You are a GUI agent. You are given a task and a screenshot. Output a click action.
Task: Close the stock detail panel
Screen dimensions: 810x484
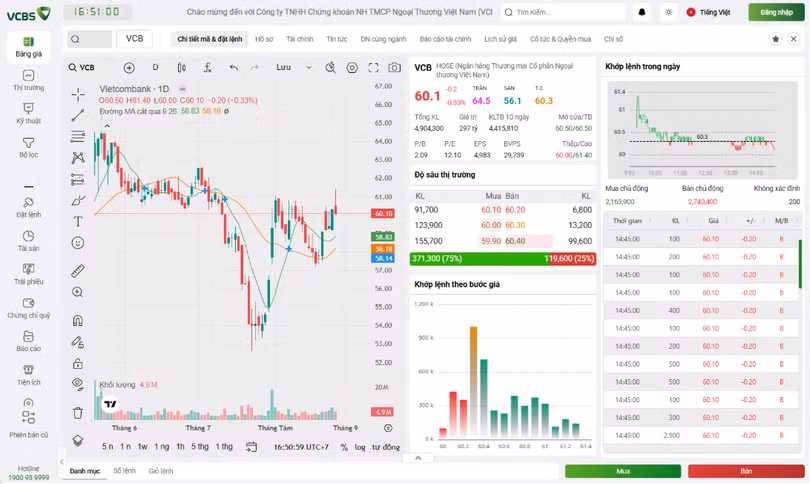coord(793,39)
